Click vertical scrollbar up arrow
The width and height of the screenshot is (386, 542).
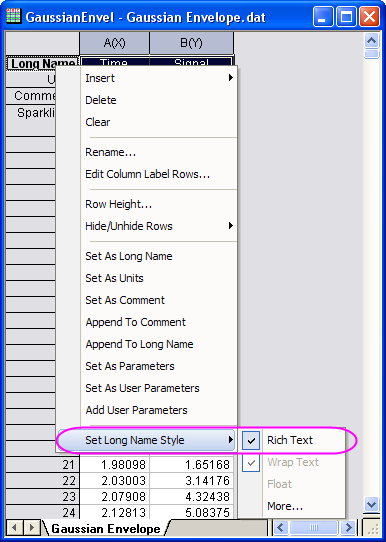click(371, 41)
